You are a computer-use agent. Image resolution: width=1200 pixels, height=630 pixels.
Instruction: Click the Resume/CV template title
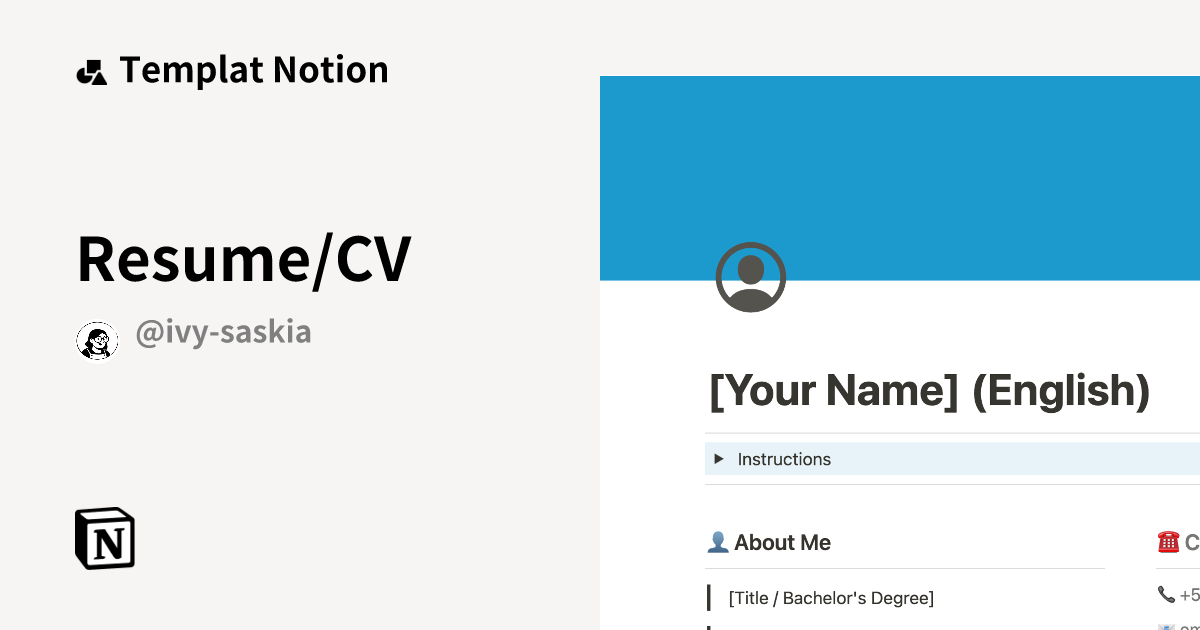click(x=243, y=259)
